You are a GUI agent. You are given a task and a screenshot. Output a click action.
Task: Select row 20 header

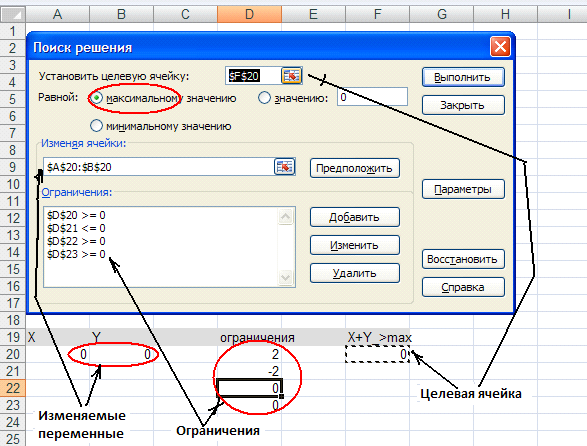coord(12,354)
